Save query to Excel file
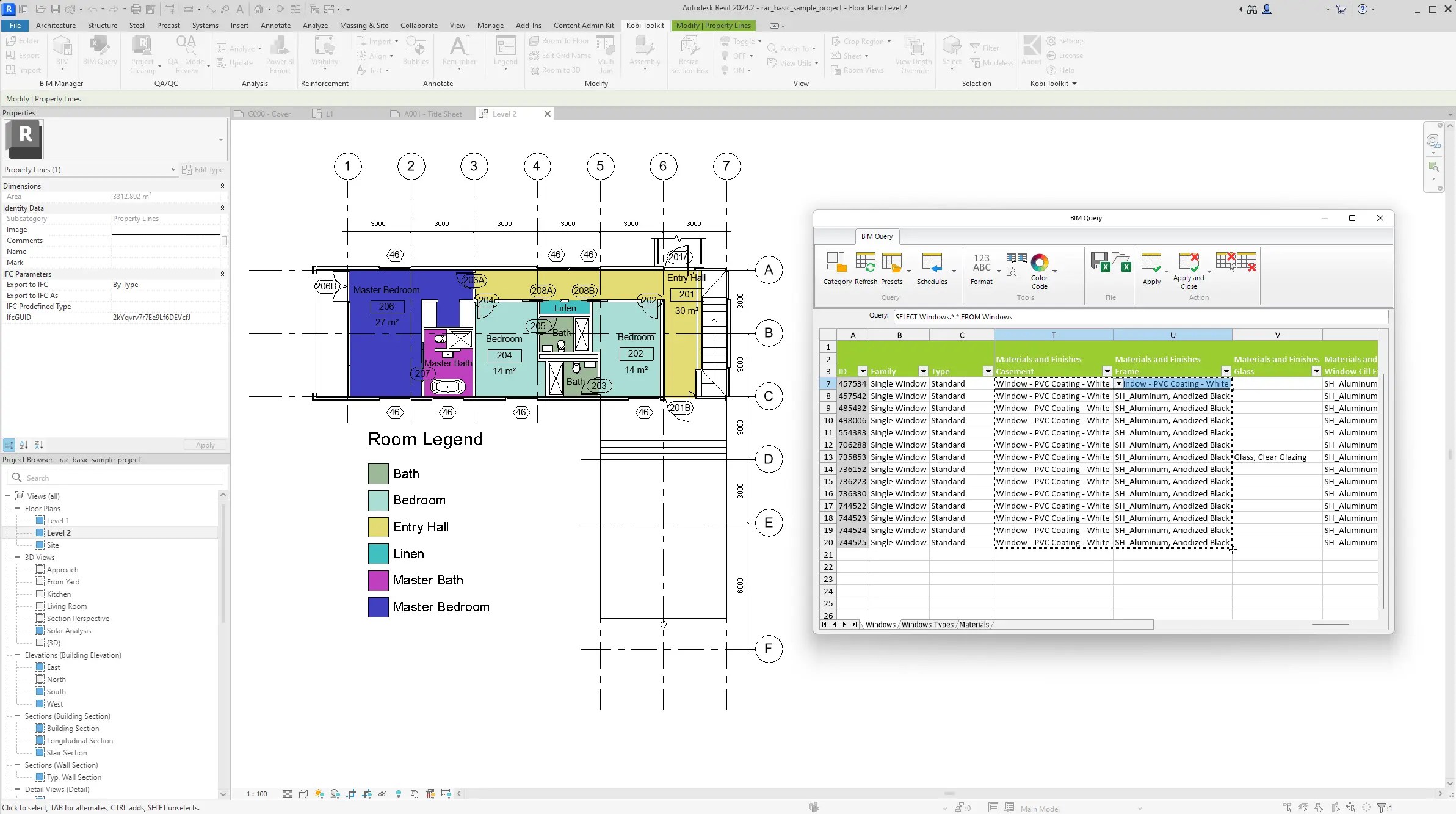Image resolution: width=1456 pixels, height=814 pixels. click(1099, 262)
